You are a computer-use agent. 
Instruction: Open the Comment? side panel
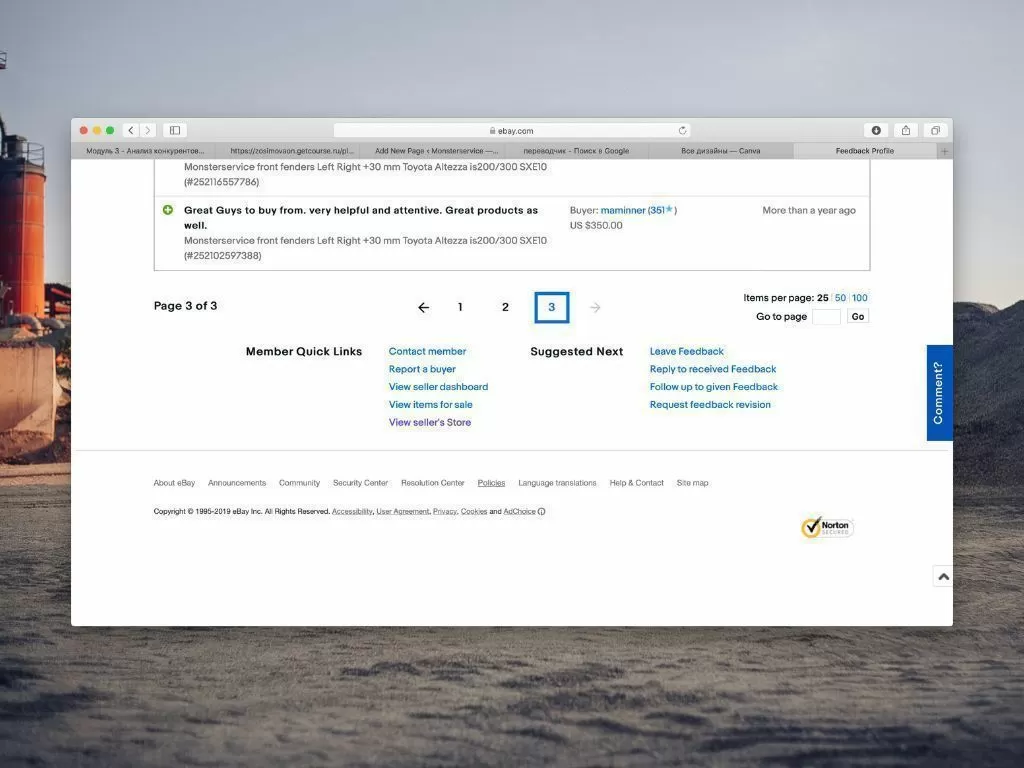(938, 393)
